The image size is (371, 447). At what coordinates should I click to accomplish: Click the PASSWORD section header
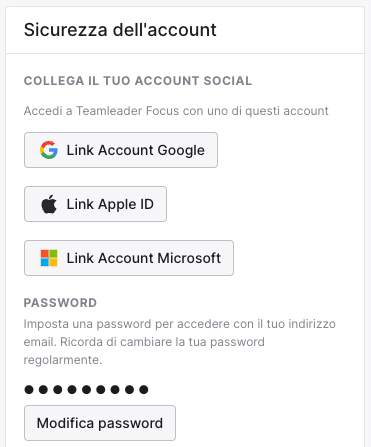(60, 303)
